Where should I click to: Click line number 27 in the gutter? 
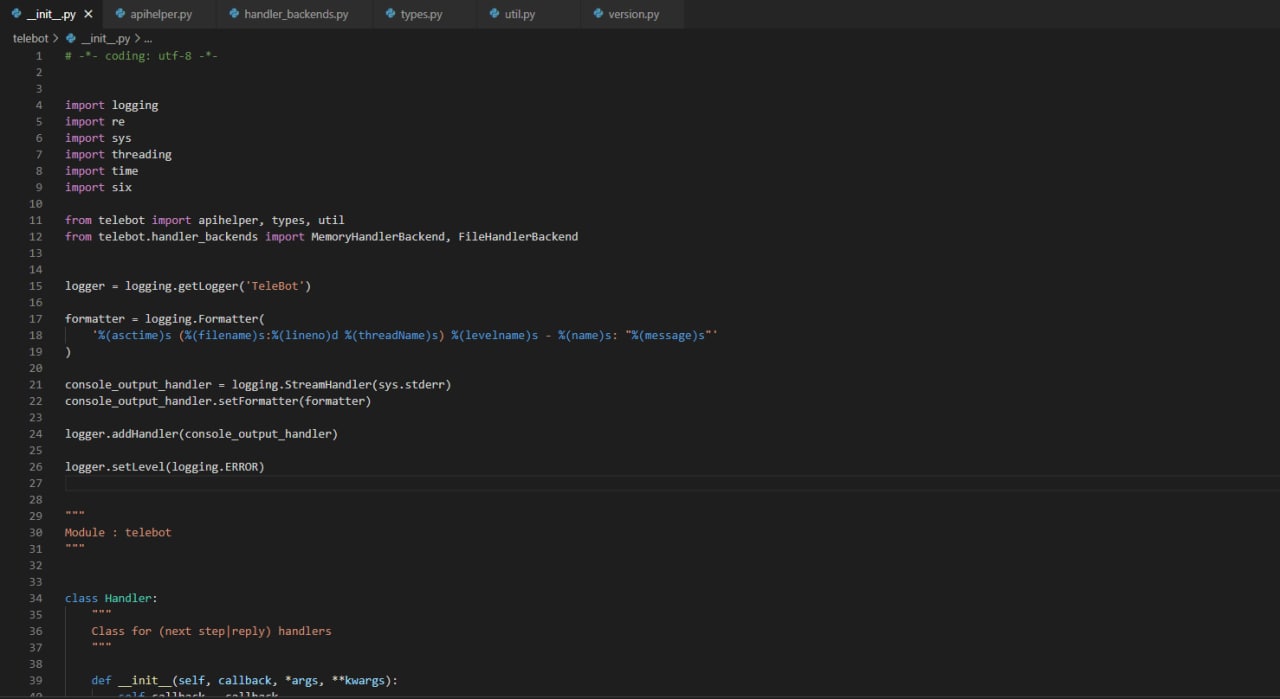point(37,483)
